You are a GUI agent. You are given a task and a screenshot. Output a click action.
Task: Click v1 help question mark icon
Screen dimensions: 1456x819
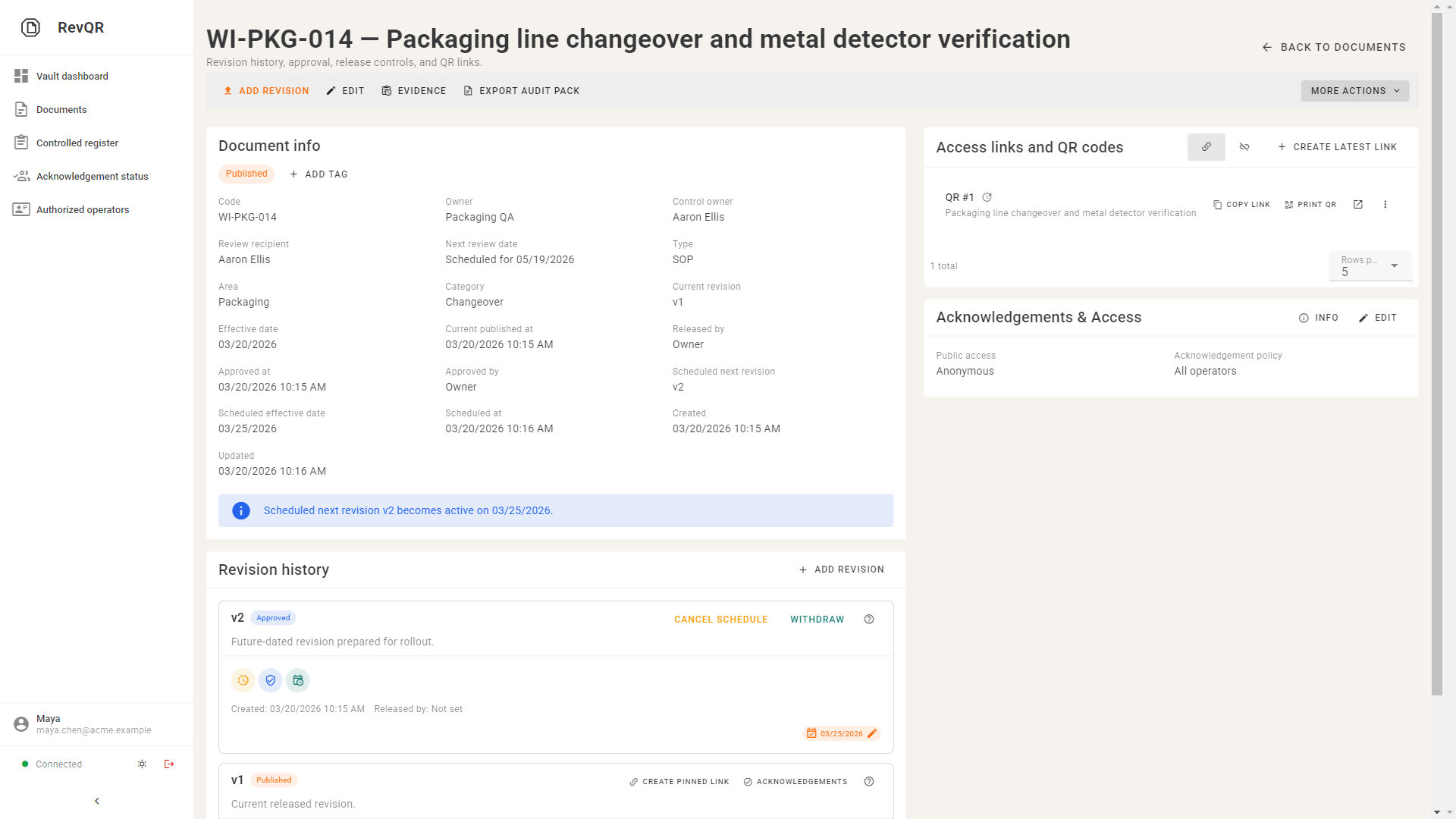click(x=869, y=782)
